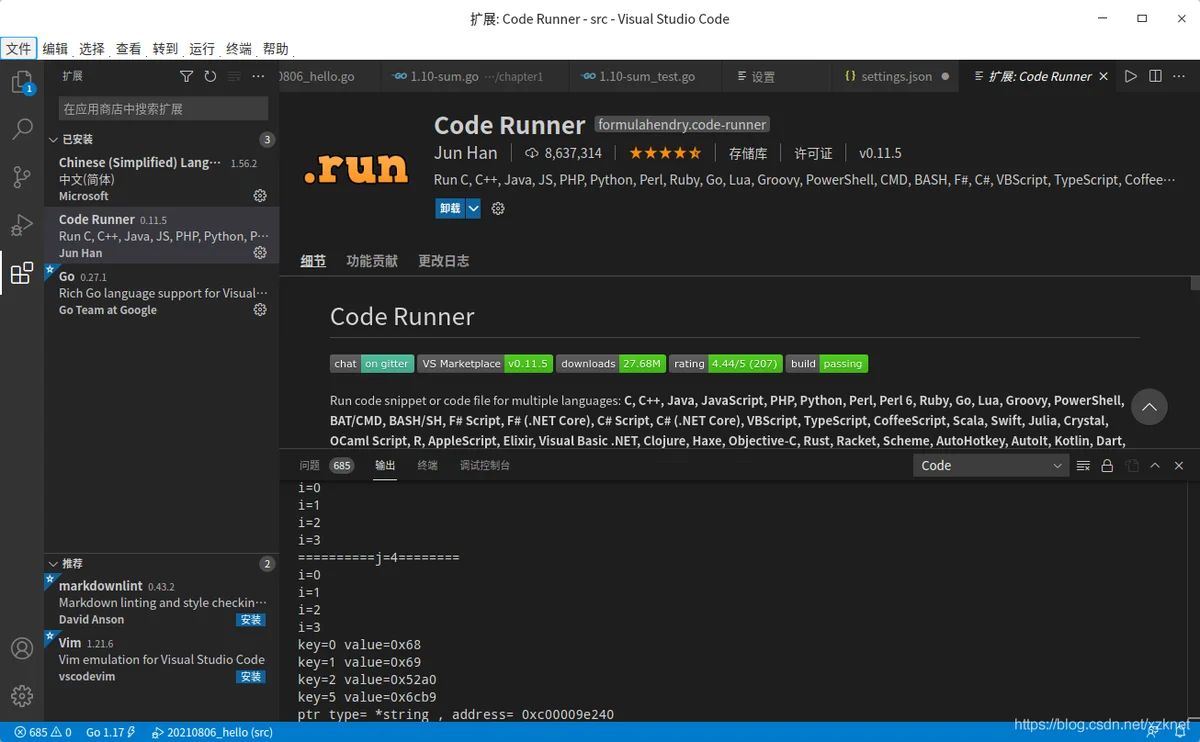Install the Vim extension
Image resolution: width=1200 pixels, height=742 pixels.
(x=251, y=677)
